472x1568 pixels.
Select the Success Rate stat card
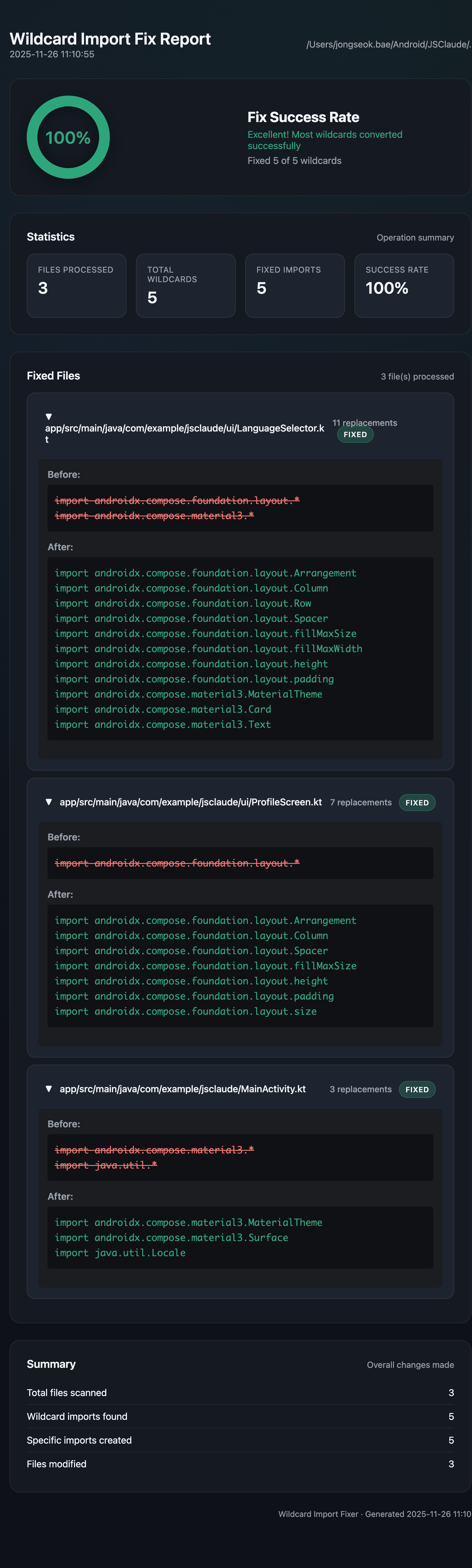click(x=404, y=285)
